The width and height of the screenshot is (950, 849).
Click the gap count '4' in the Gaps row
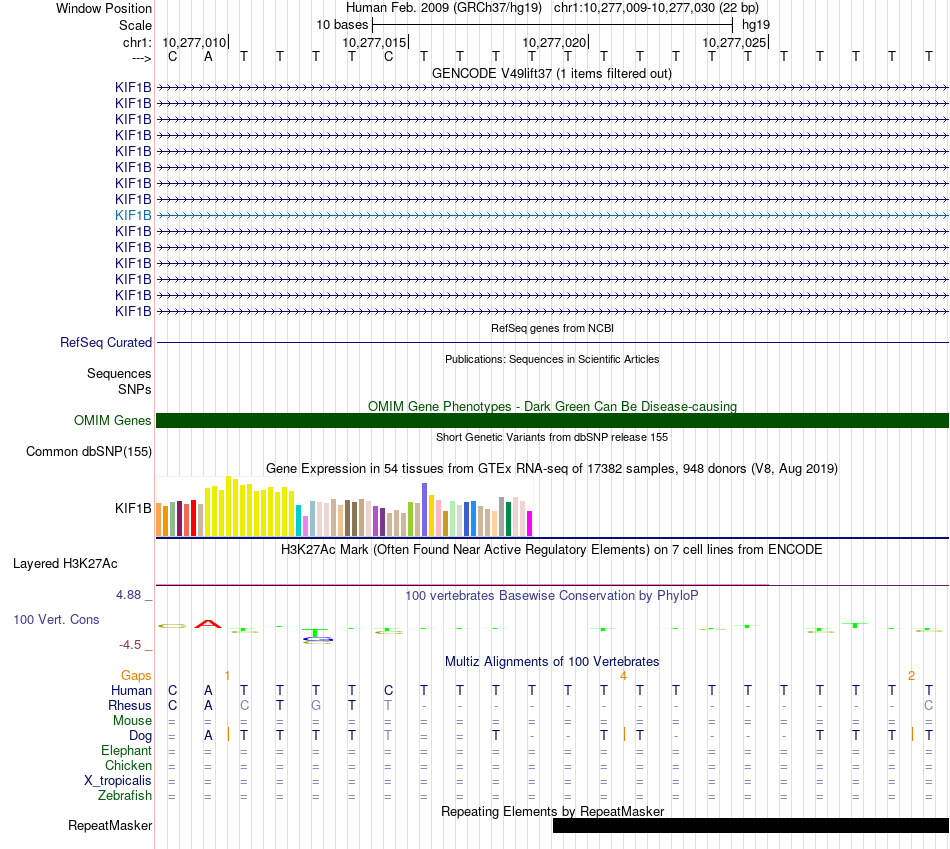623,676
